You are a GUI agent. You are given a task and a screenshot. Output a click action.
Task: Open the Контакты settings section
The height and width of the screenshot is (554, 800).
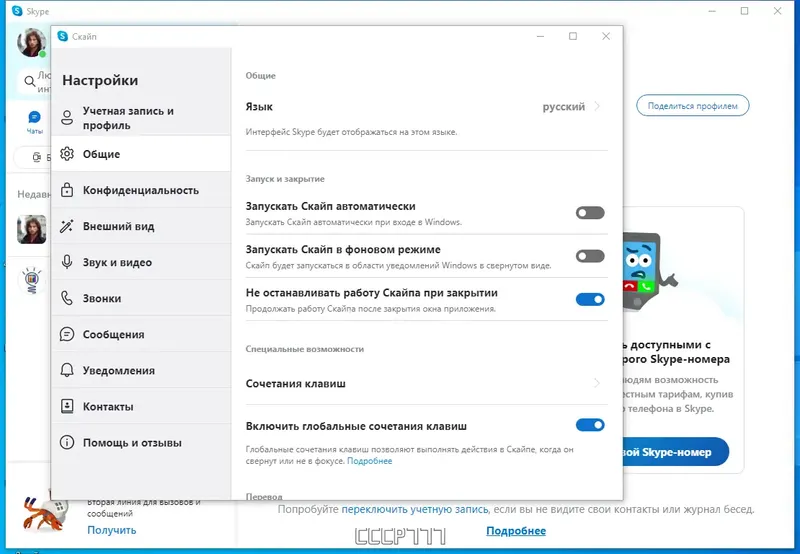point(141,406)
